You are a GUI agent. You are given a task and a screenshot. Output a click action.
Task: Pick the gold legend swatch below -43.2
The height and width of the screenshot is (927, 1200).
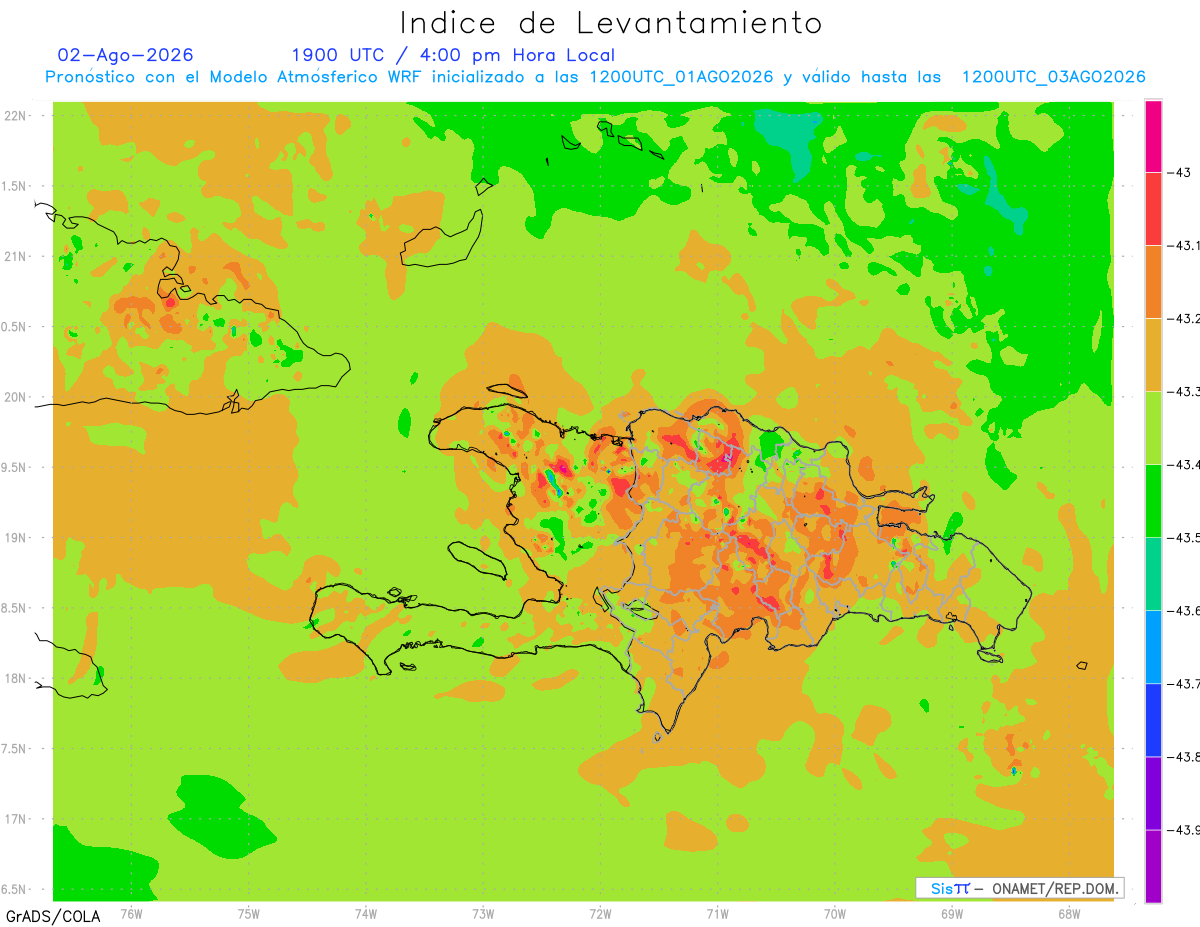coord(1153,354)
